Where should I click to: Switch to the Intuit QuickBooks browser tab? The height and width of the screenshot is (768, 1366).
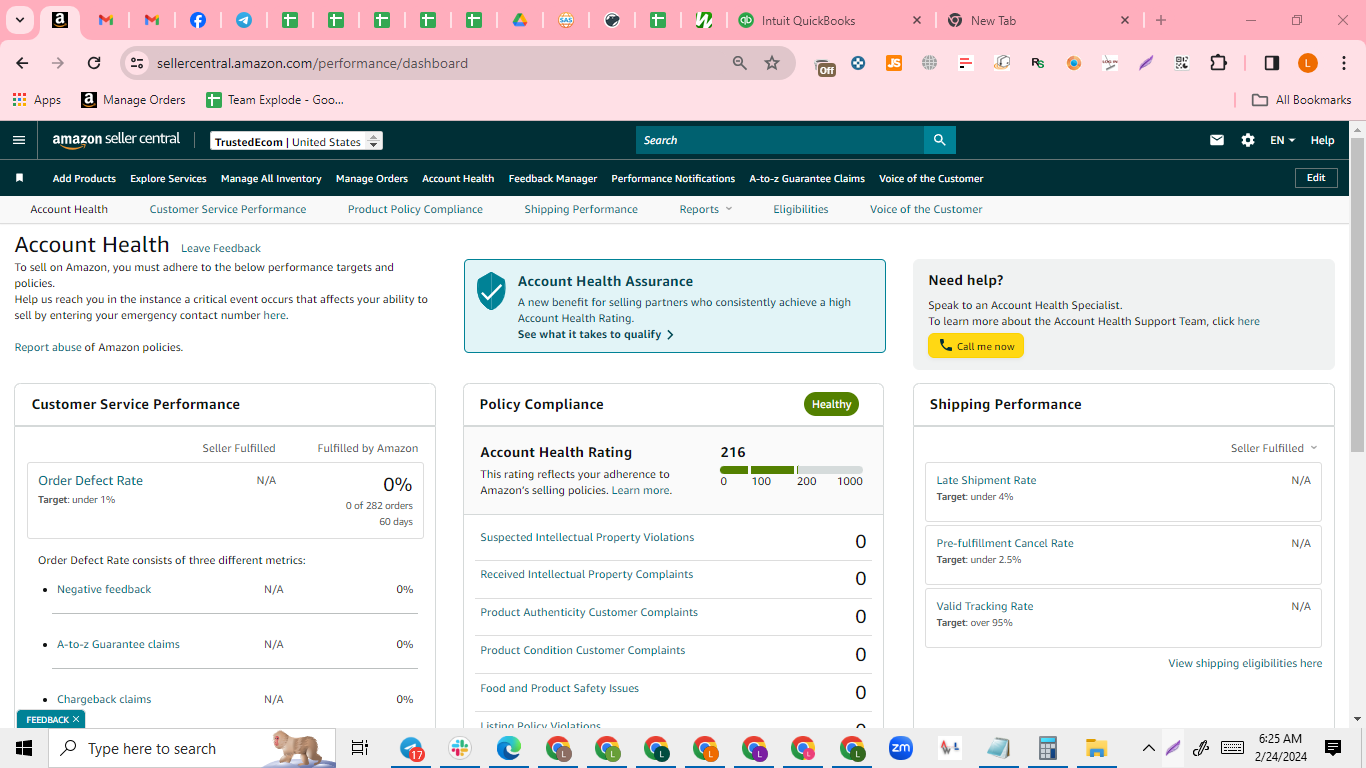click(830, 20)
